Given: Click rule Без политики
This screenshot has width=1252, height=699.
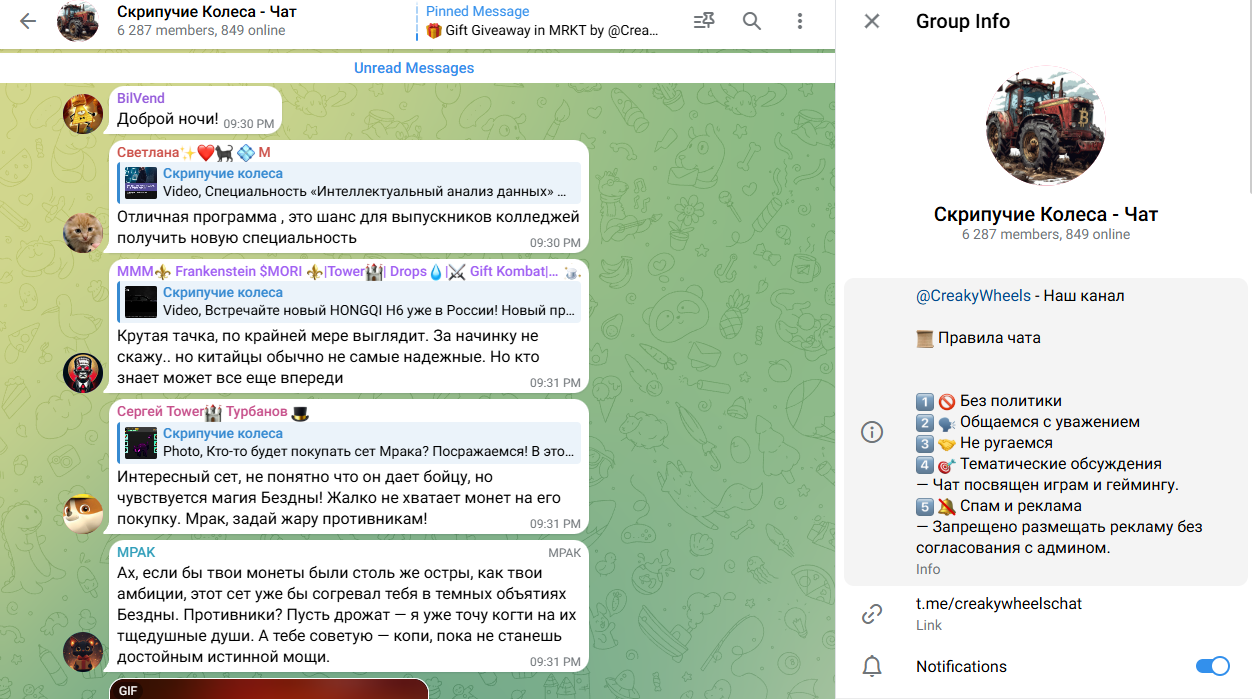Looking at the screenshot, I should click(x=1011, y=401).
